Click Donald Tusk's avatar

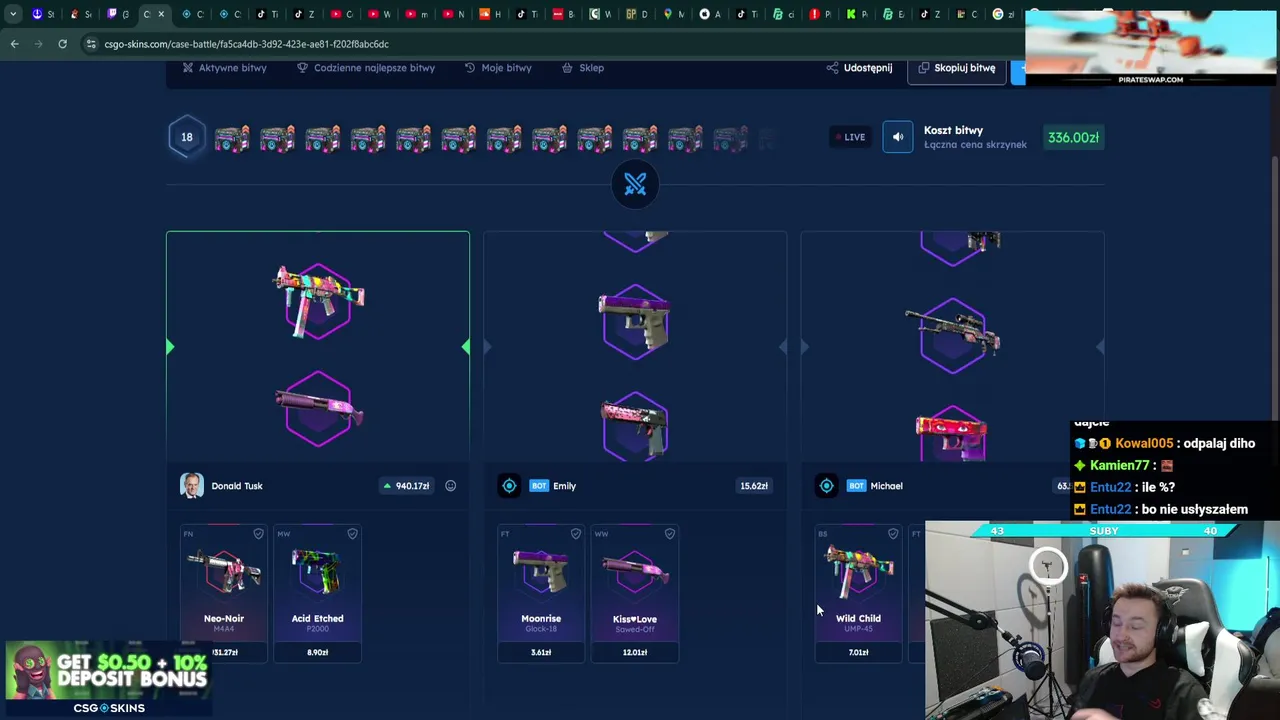(192, 486)
